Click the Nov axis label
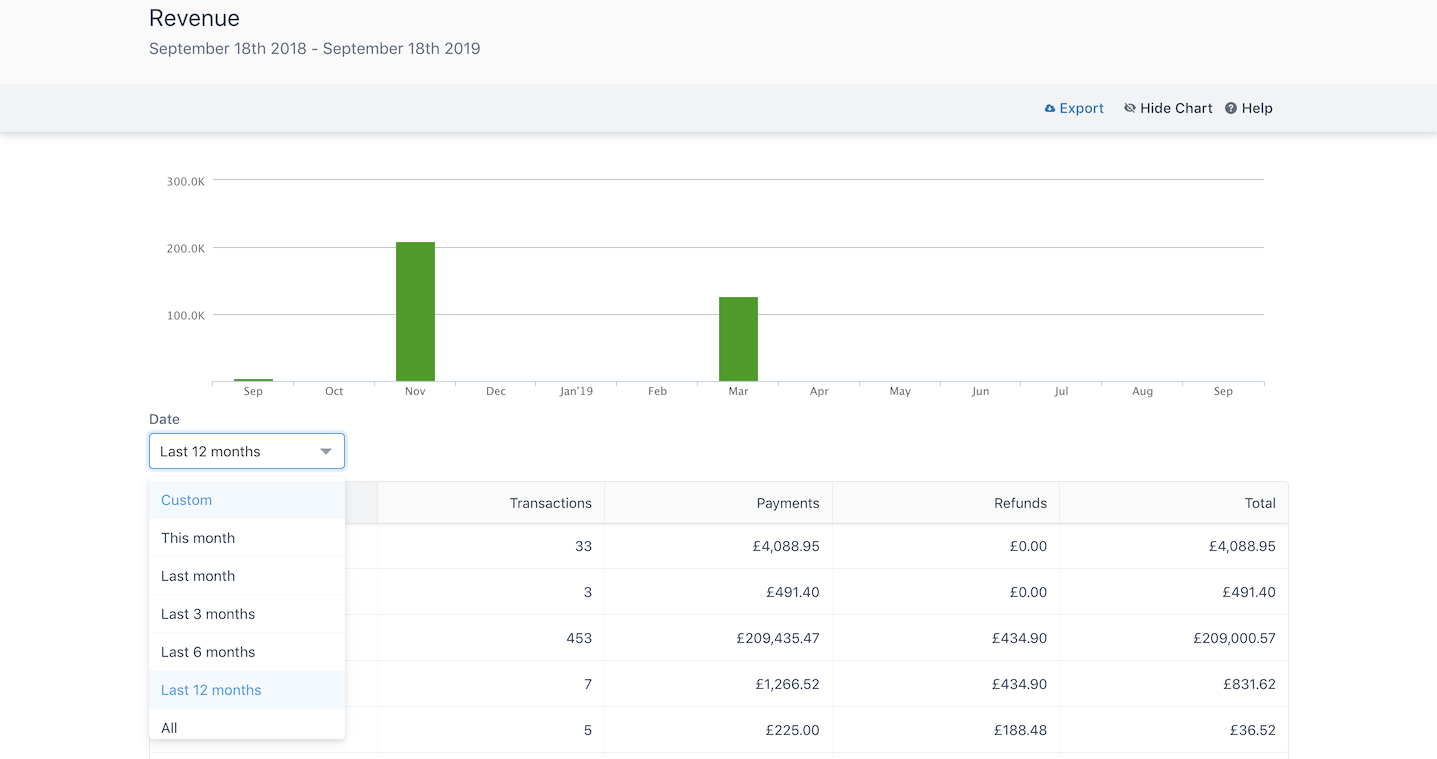Screen dimensions: 1437x759 tap(415, 391)
